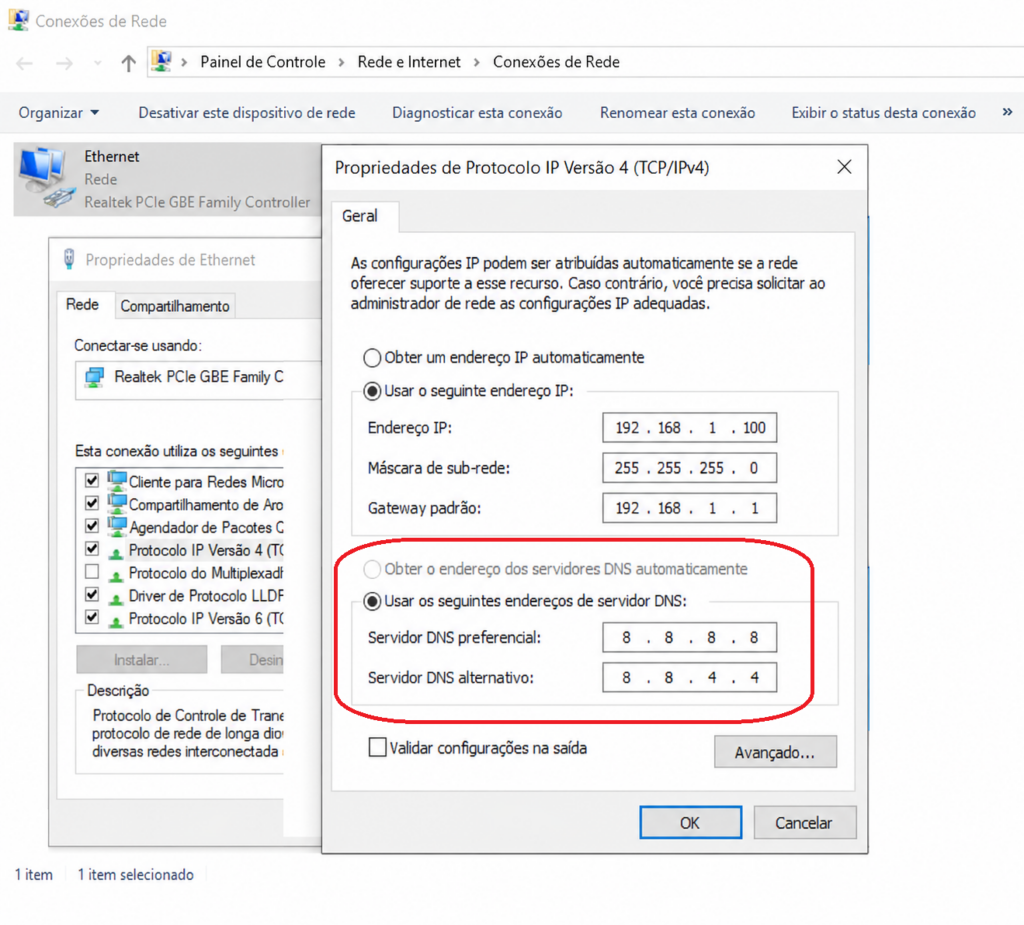The image size is (1024, 925).
Task: Click the back navigation arrow
Action: [25, 63]
